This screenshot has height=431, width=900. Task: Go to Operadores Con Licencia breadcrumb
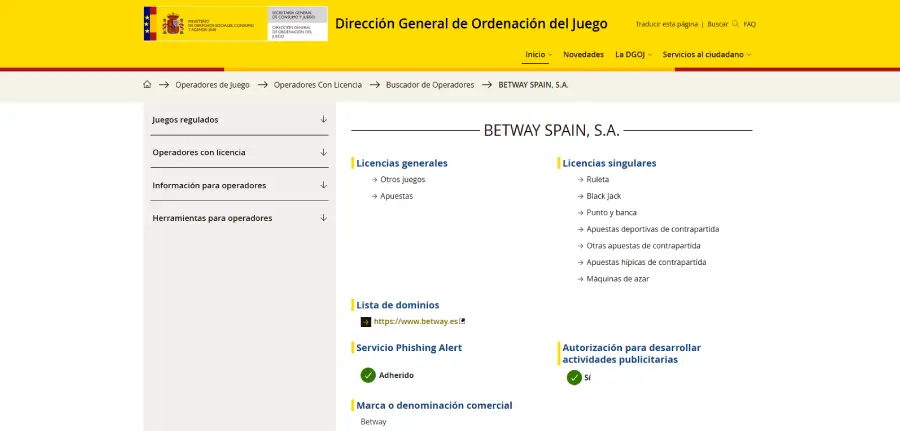(x=317, y=85)
